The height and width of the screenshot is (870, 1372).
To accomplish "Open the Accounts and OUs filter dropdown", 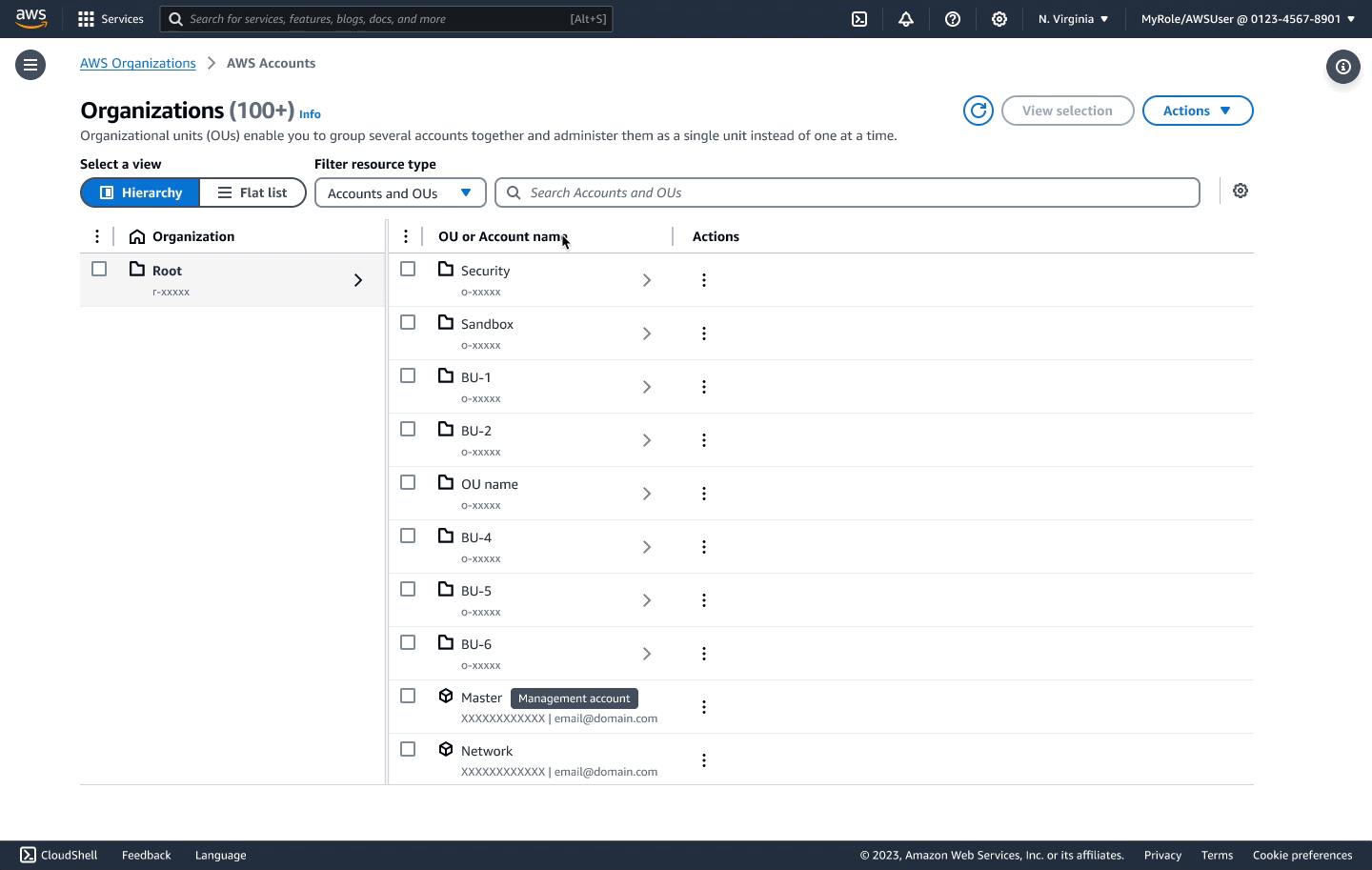I will [400, 192].
